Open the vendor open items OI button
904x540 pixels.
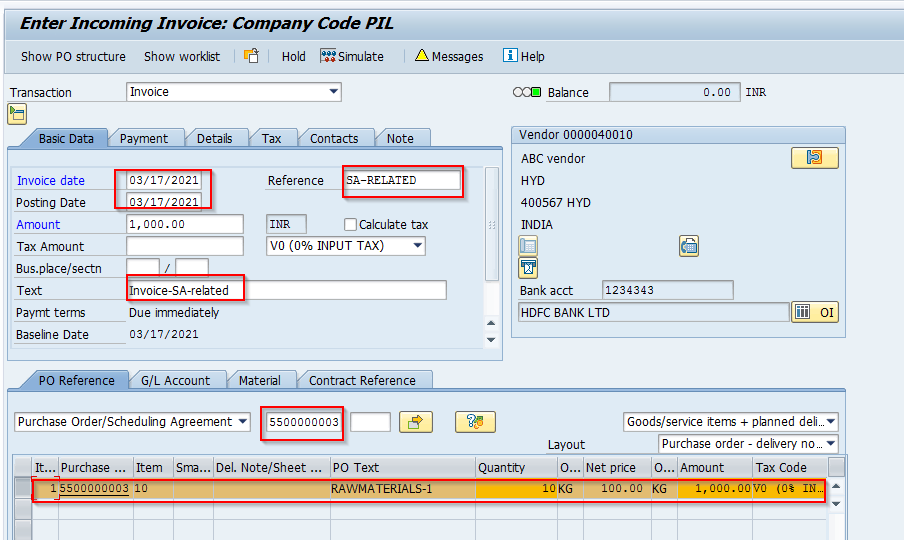[x=815, y=312]
